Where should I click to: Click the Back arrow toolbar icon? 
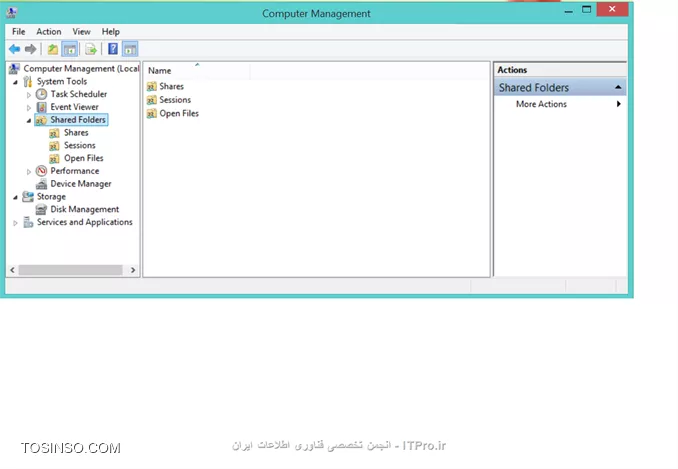(14, 49)
